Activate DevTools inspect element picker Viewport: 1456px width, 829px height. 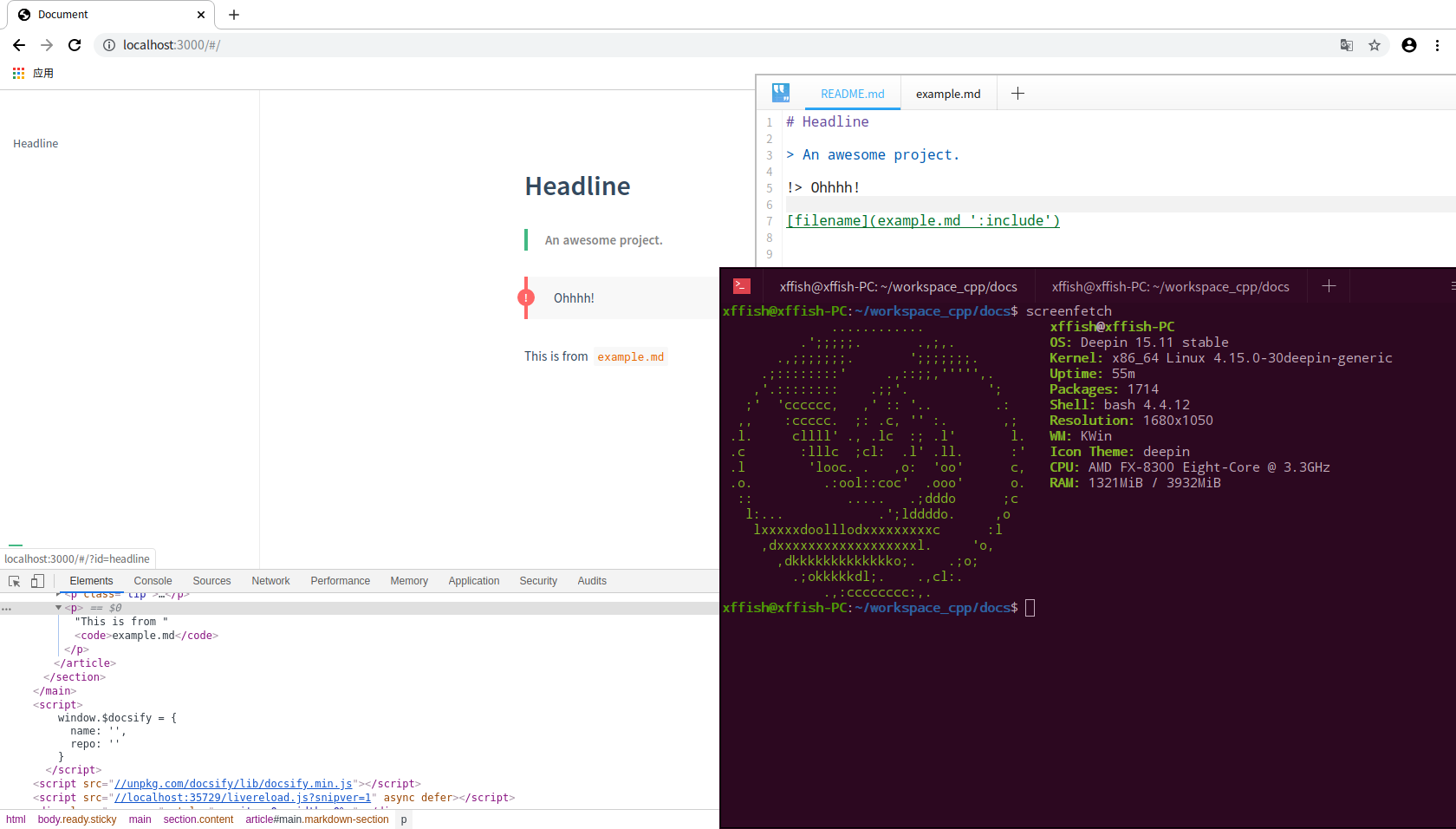[15, 581]
